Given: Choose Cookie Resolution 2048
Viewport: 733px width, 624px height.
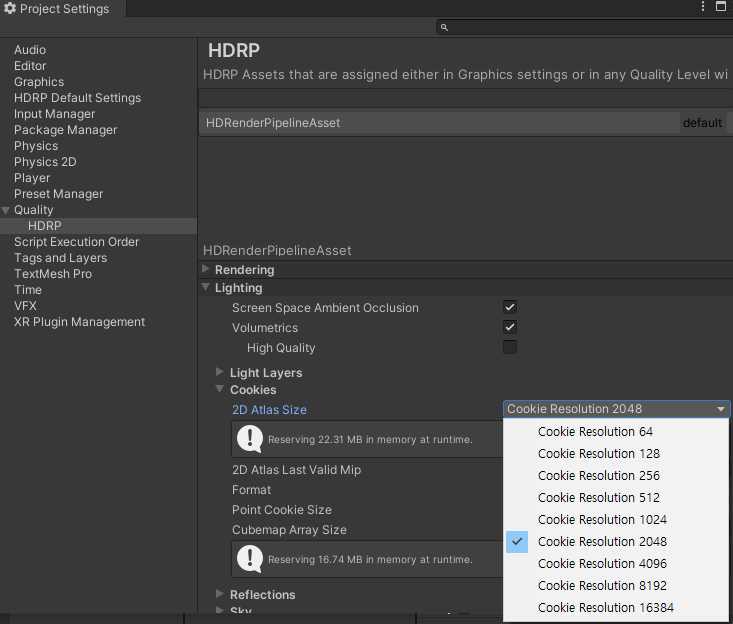Looking at the screenshot, I should (616, 541).
